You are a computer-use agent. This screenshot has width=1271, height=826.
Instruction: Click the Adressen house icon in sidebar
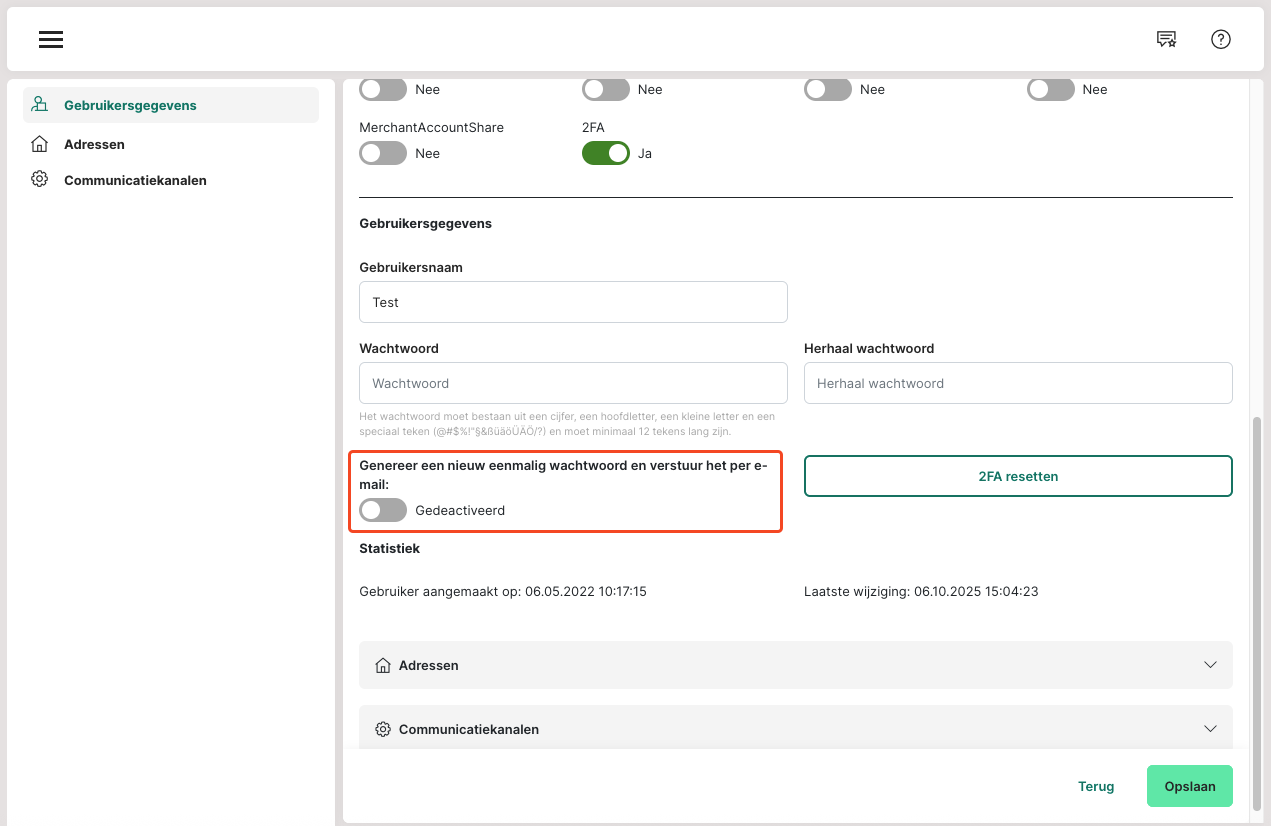tap(40, 144)
